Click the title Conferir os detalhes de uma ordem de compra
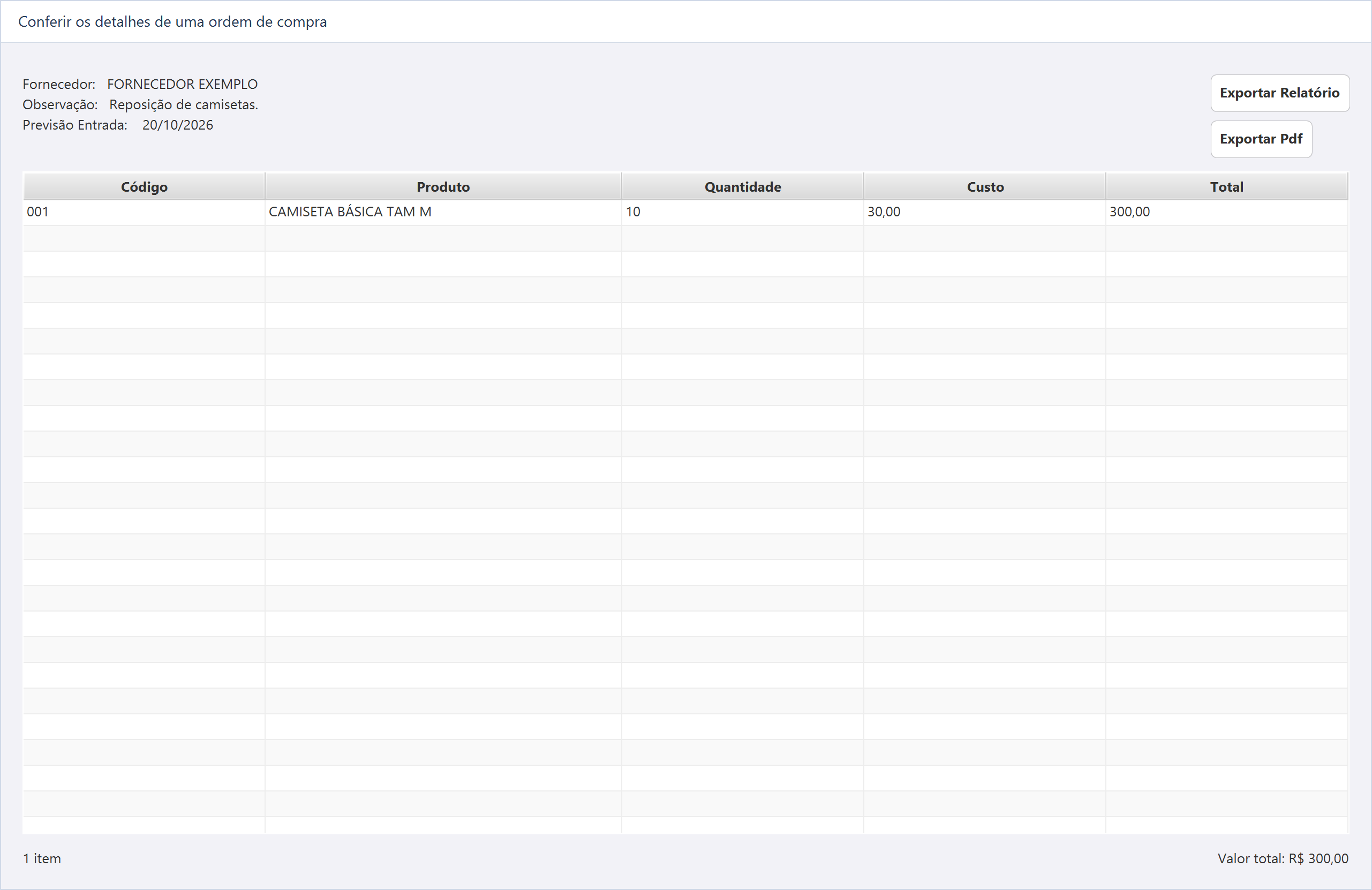 172,22
